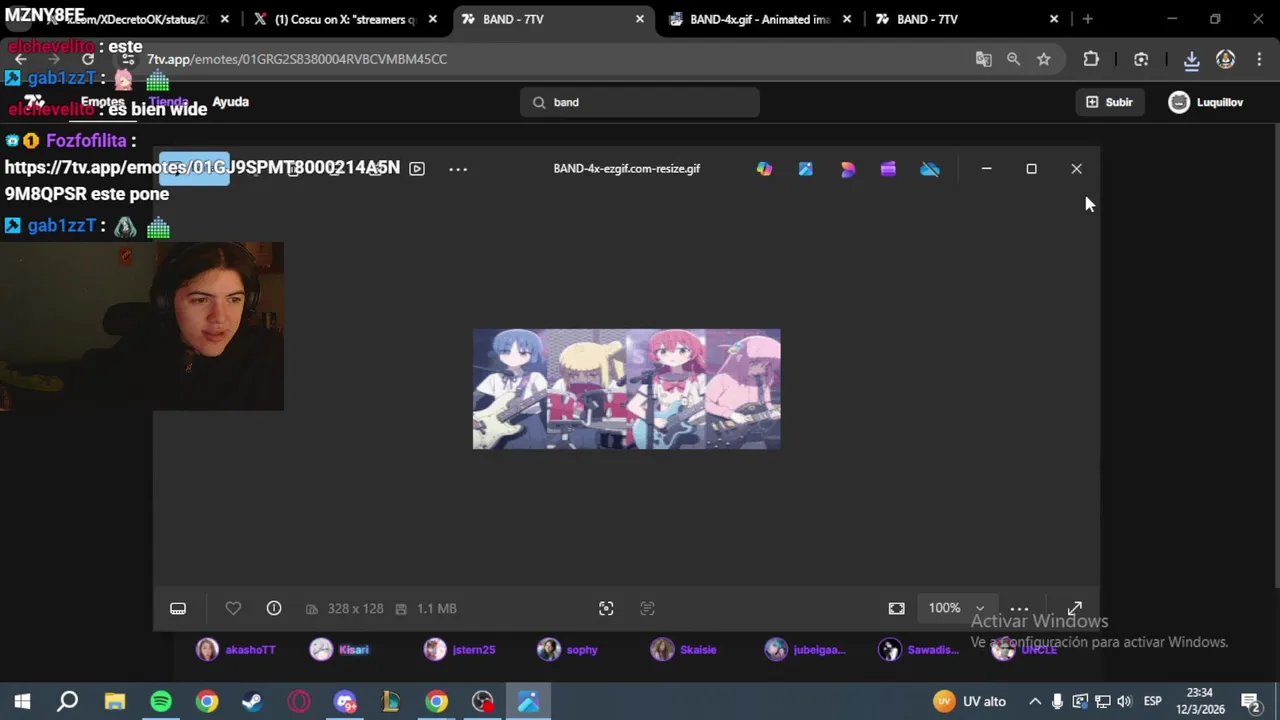Click the zoom magnifier icon in address bar
This screenshot has width=1280, height=720.
pos(1013,59)
